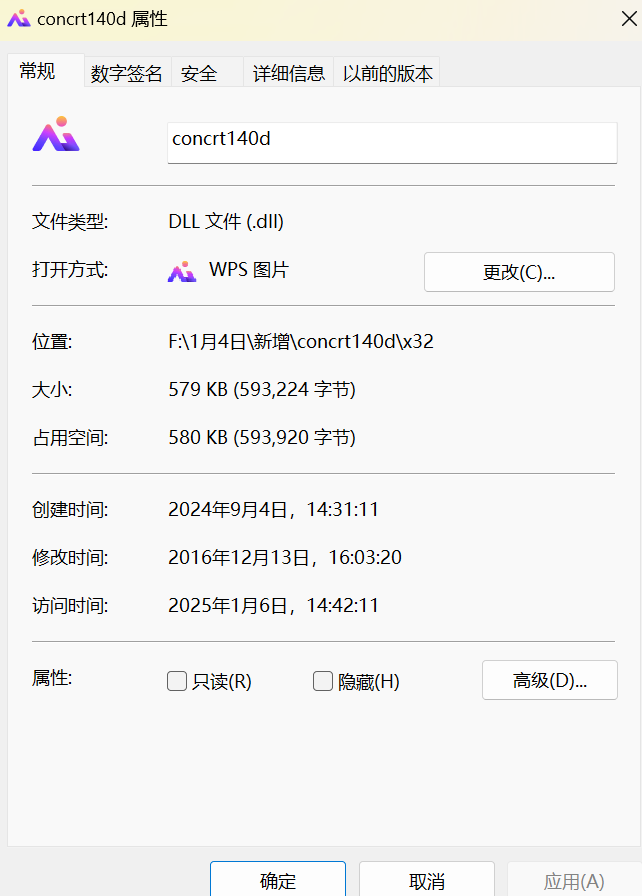Open the 高级(D)... attributes dialog
Screen dimensions: 642x896
(549, 680)
